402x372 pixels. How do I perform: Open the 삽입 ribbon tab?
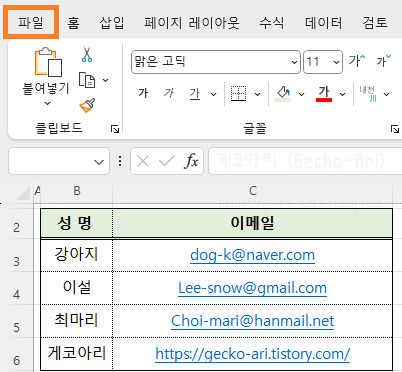click(112, 23)
